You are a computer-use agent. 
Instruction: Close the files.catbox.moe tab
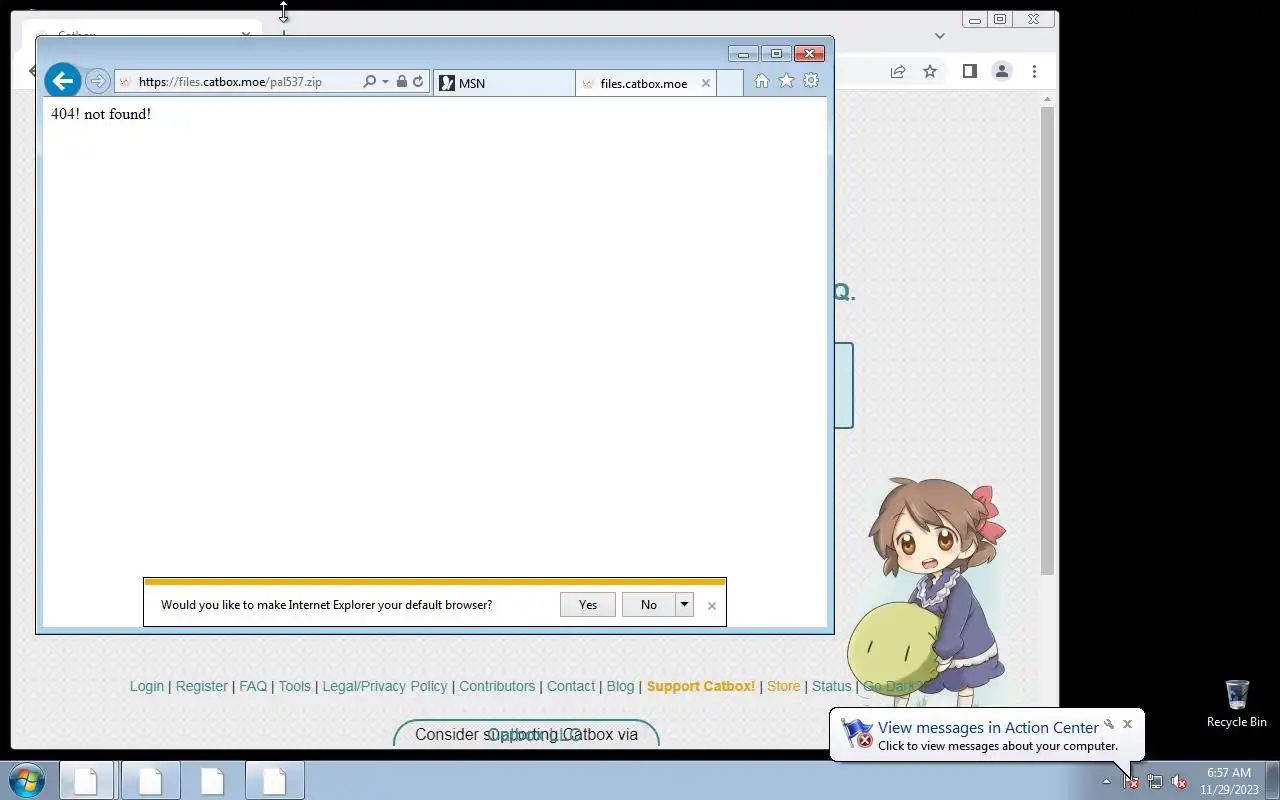point(706,83)
